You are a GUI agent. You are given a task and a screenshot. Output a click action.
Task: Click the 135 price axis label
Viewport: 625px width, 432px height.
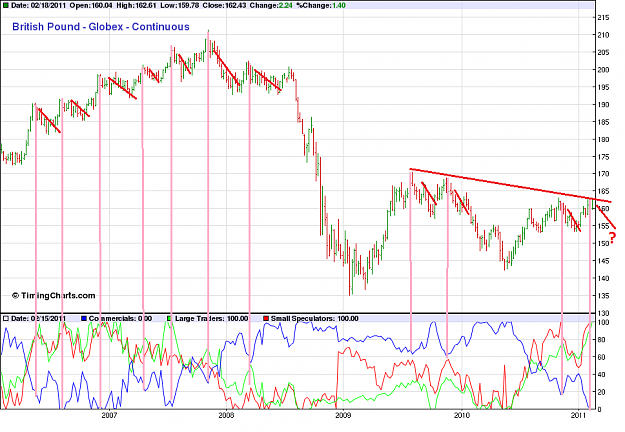[x=603, y=296]
